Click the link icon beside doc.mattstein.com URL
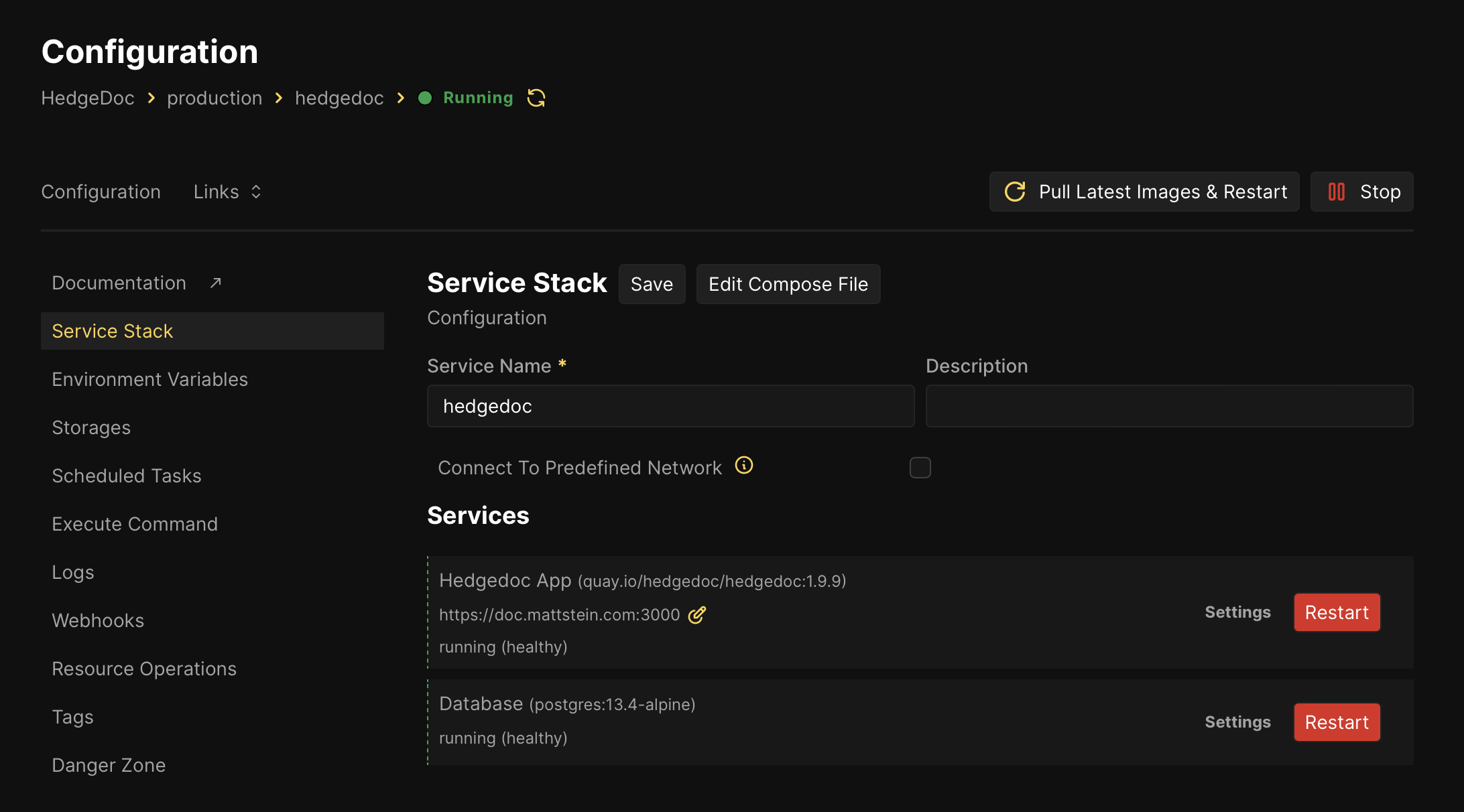 pos(697,614)
